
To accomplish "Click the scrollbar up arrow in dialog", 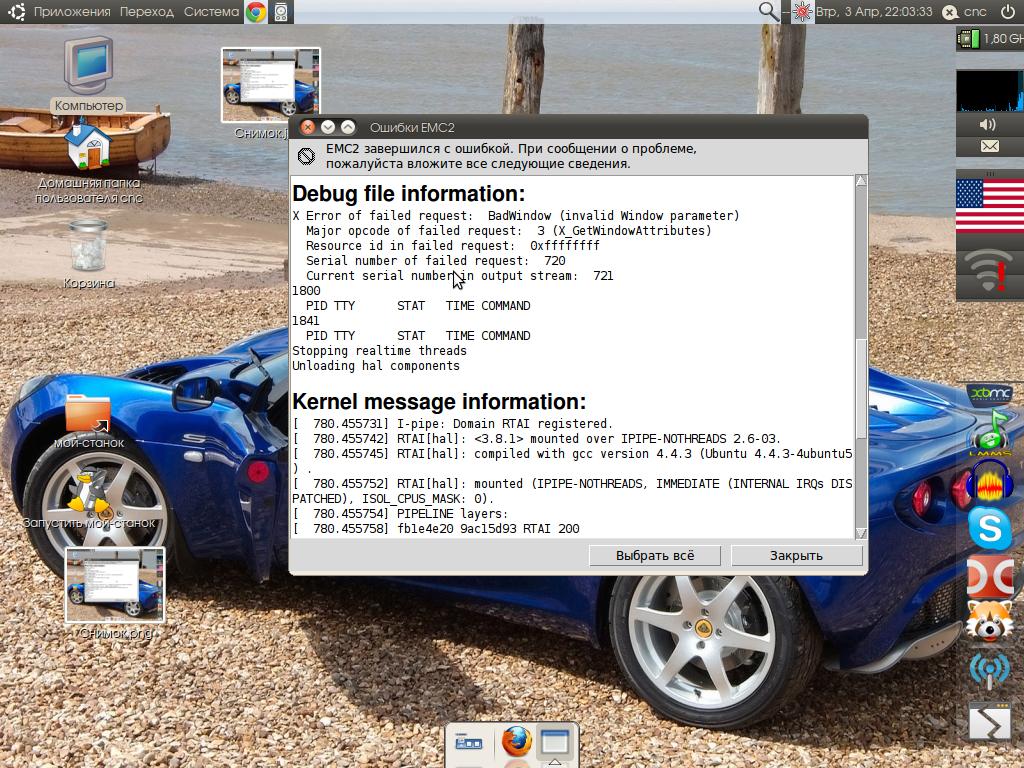I will pos(861,181).
